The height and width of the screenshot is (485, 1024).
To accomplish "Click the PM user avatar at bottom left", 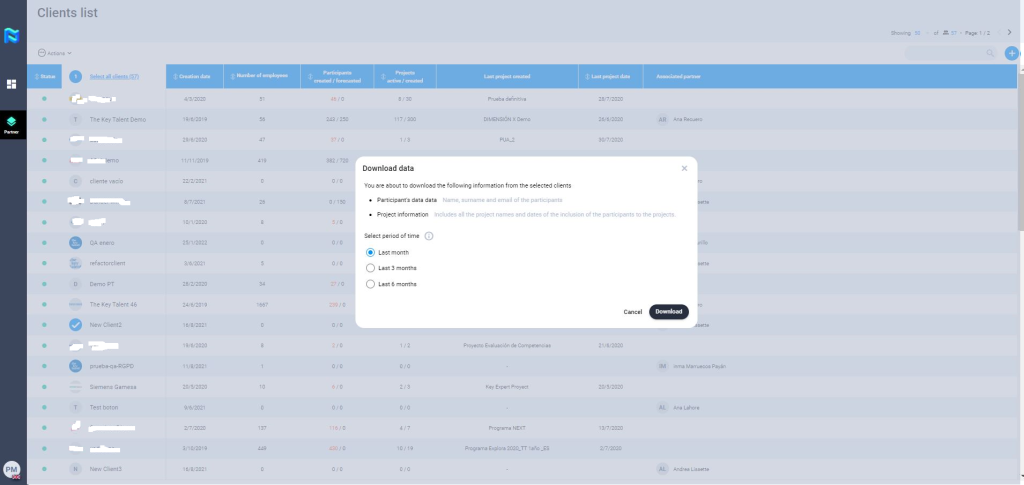I will point(12,469).
